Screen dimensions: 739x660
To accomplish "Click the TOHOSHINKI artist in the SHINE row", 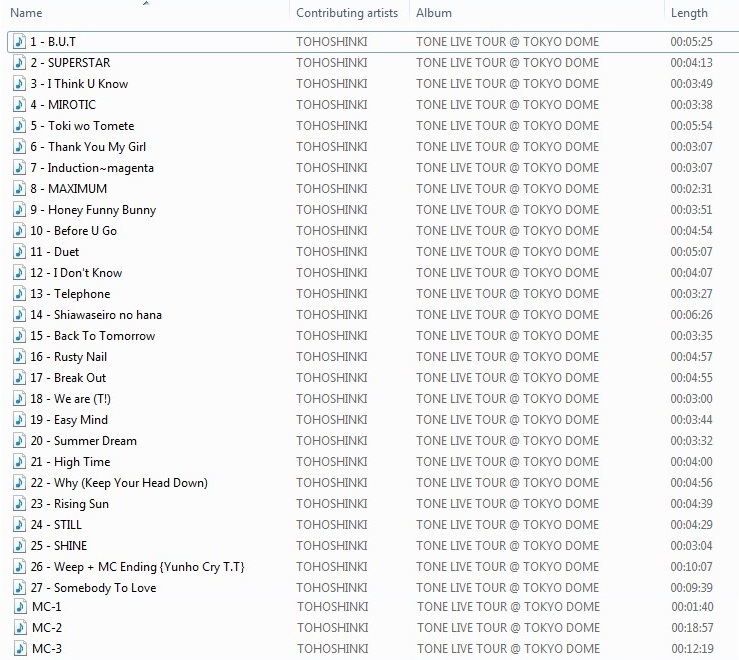I will 332,545.
